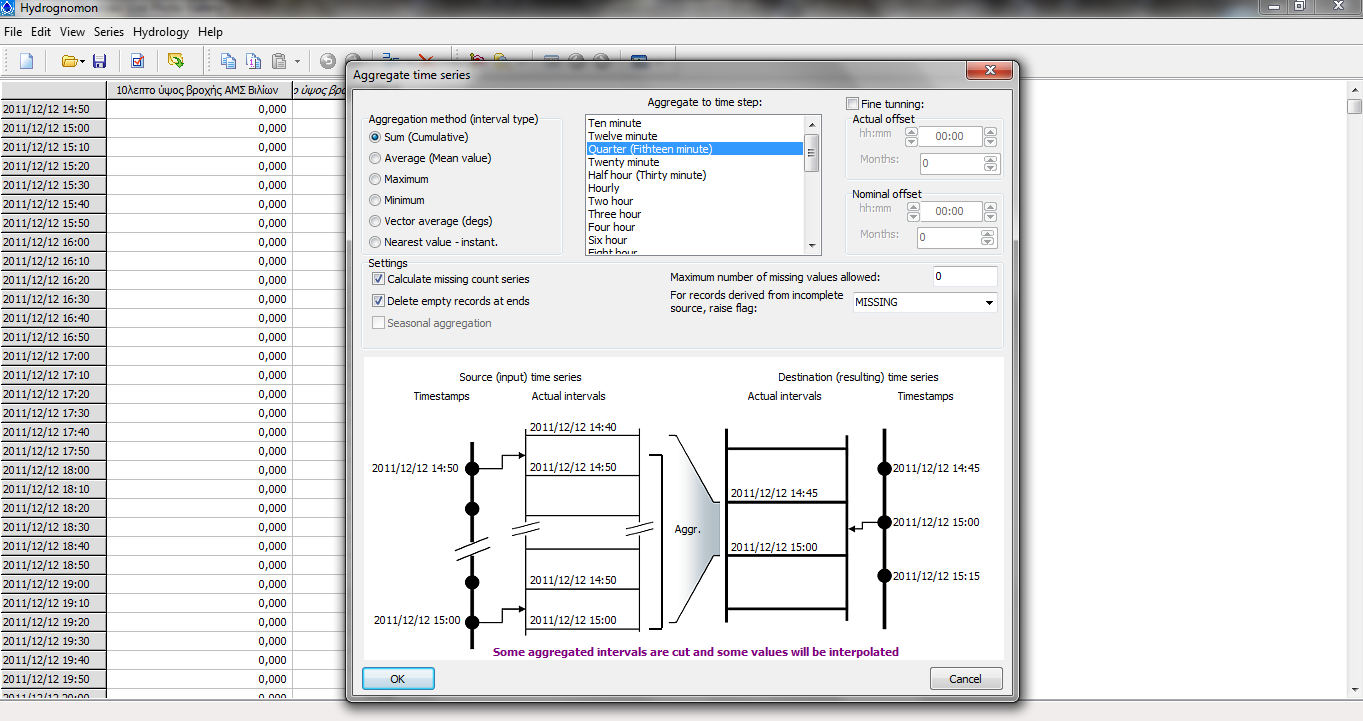1363x721 pixels.
Task: Select Ten minute time step
Action: 694,123
